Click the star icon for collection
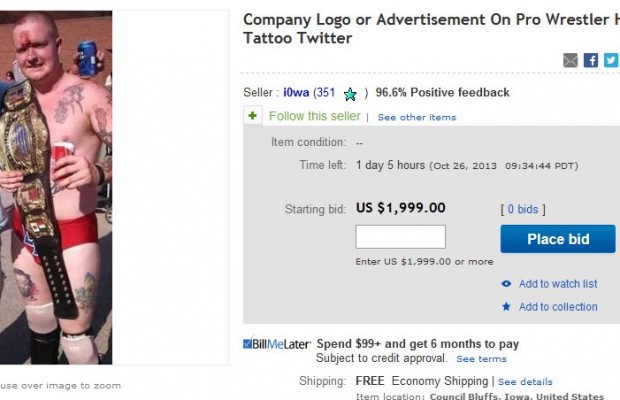The image size is (620, 400). [x=507, y=307]
